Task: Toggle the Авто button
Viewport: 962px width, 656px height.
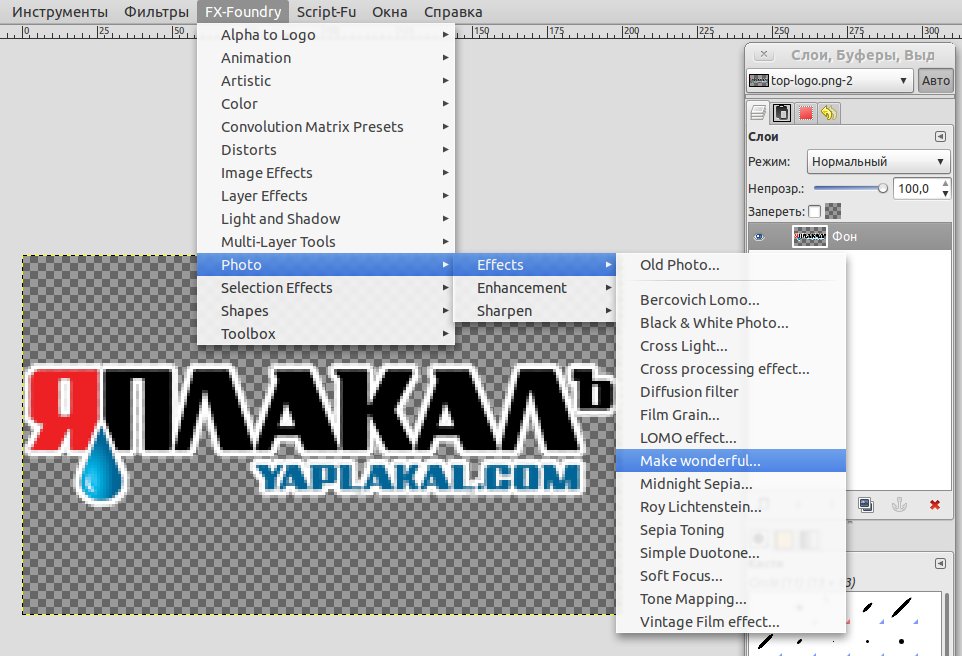Action: pos(936,81)
